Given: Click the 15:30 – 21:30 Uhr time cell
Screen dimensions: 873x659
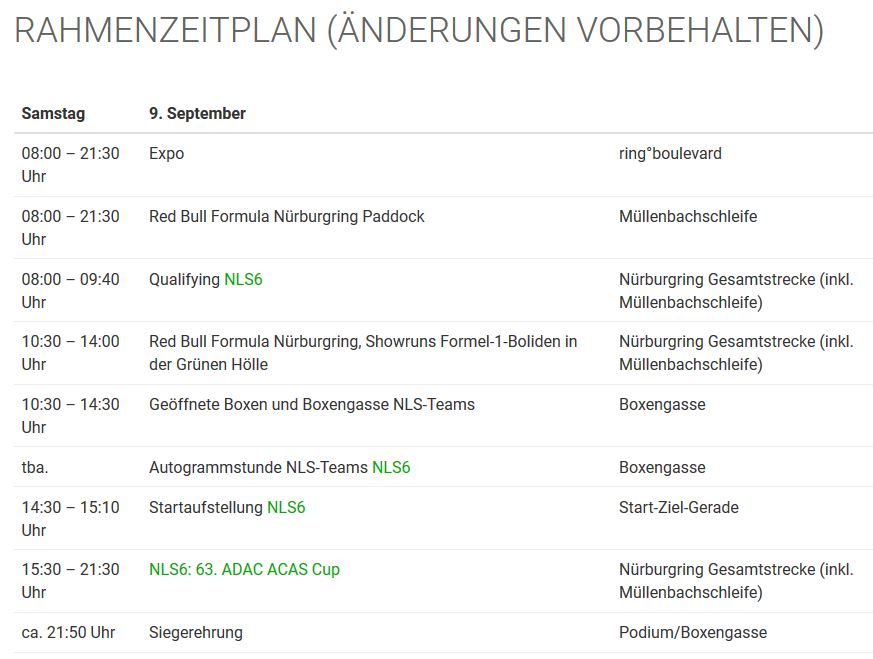Looking at the screenshot, I should tap(70, 580).
